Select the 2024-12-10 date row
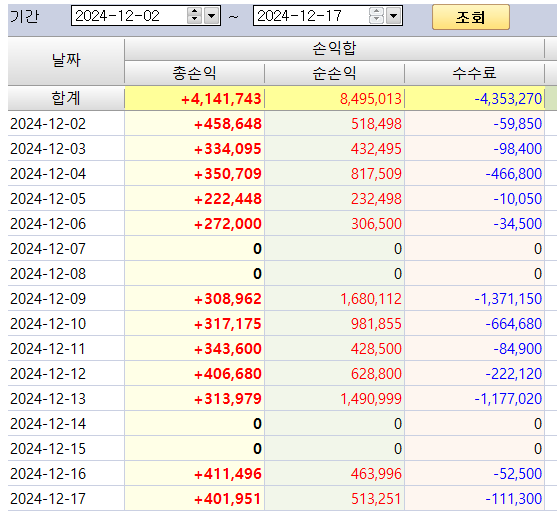The image size is (557, 518). coord(48,324)
